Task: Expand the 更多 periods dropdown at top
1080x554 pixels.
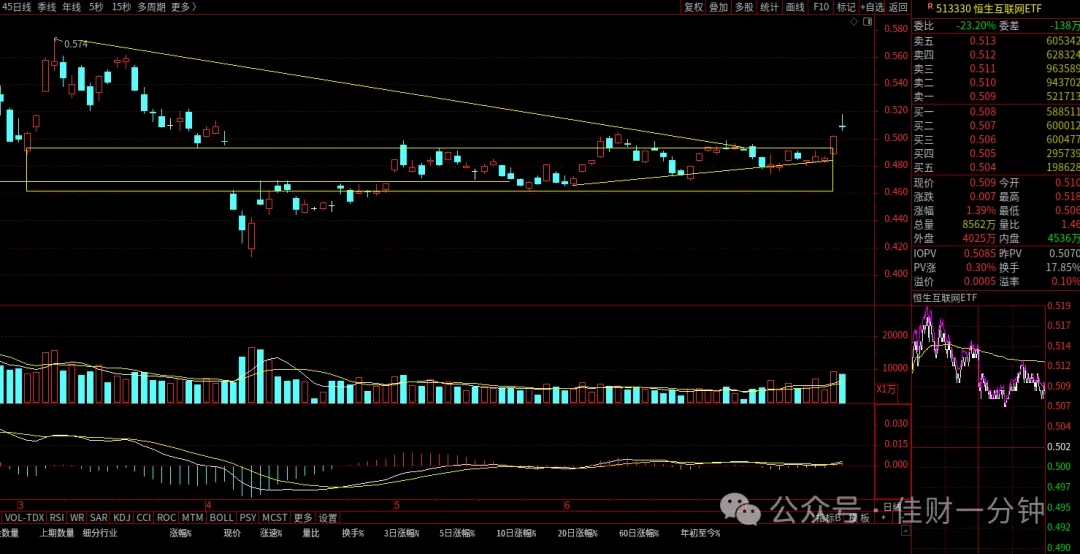Action: coord(183,7)
